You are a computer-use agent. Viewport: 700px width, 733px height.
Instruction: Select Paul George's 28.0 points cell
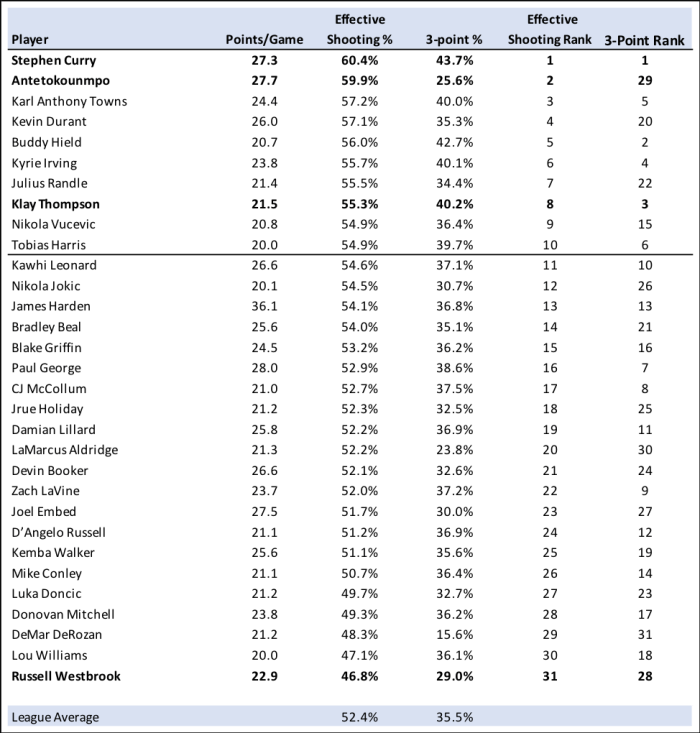[264, 368]
